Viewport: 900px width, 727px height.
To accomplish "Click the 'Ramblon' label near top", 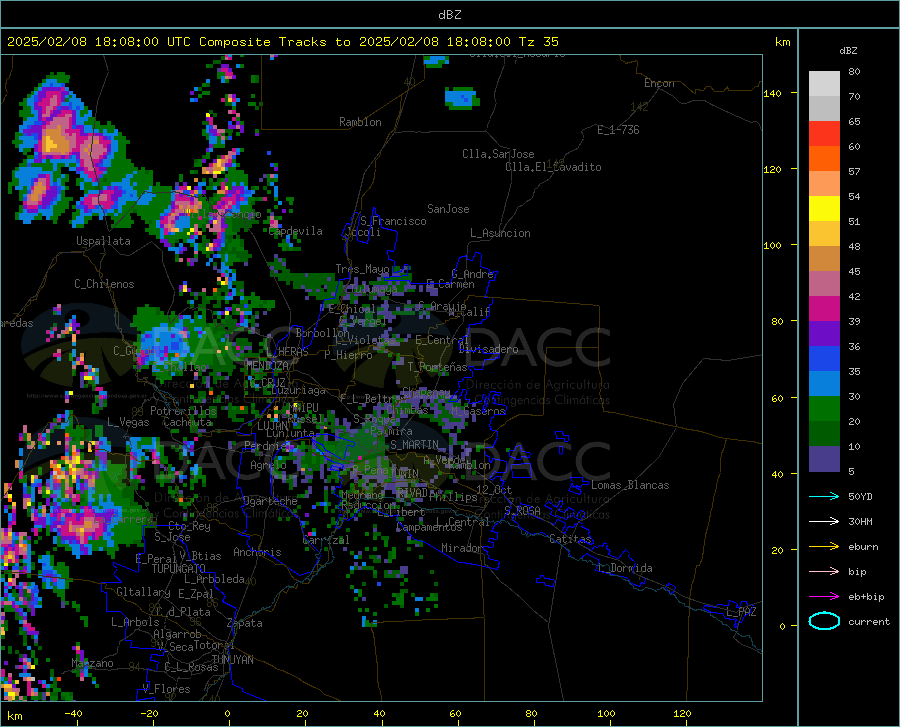I will pyautogui.click(x=360, y=122).
